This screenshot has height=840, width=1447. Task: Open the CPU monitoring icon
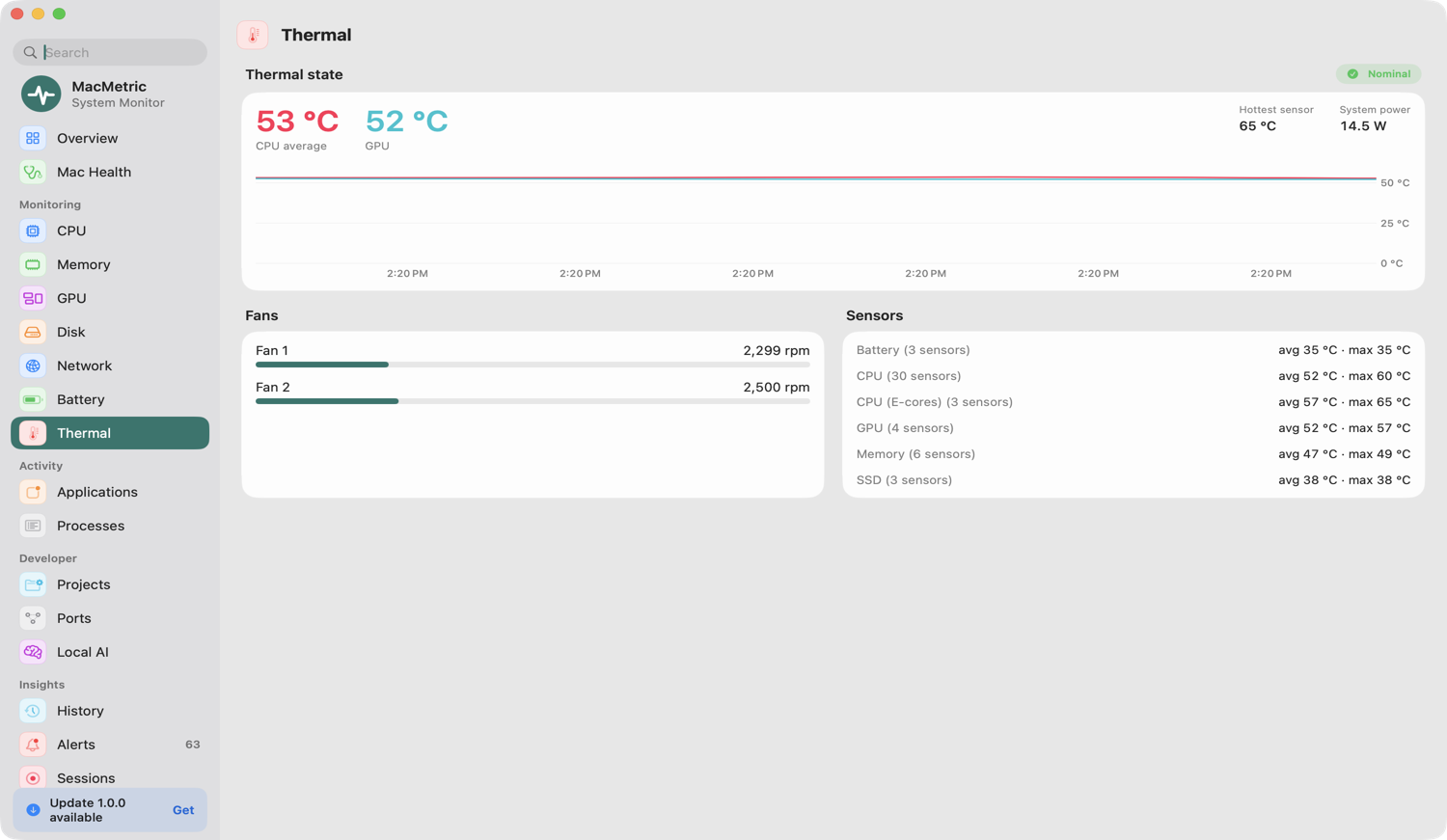point(33,231)
